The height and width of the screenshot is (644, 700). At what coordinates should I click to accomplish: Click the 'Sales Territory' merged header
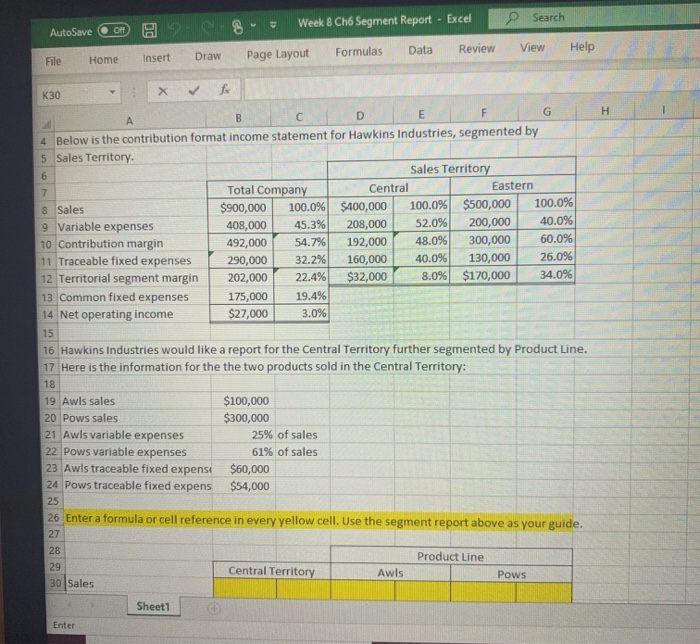(x=451, y=168)
